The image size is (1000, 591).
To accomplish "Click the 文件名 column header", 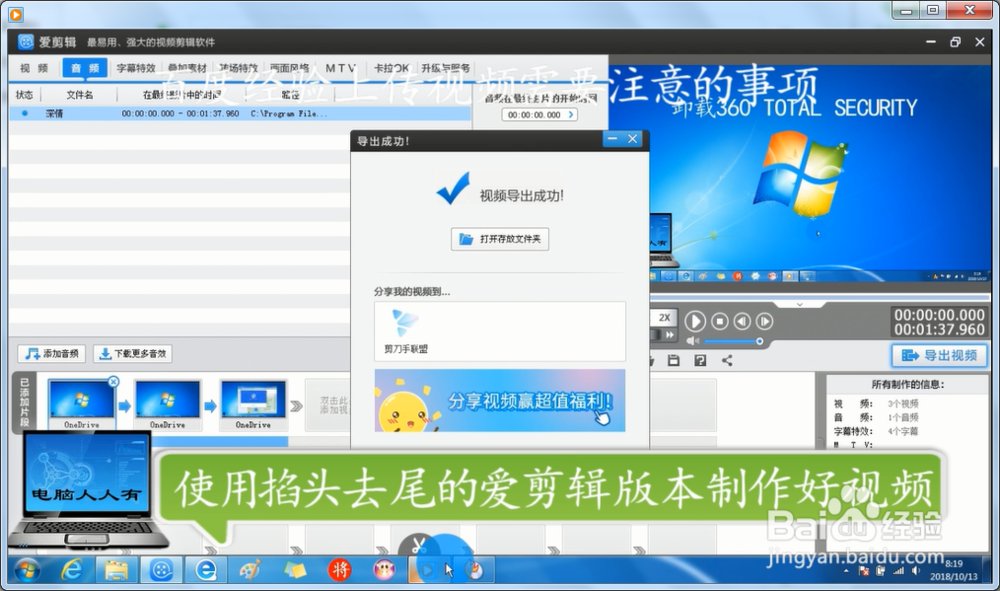I will [80, 95].
